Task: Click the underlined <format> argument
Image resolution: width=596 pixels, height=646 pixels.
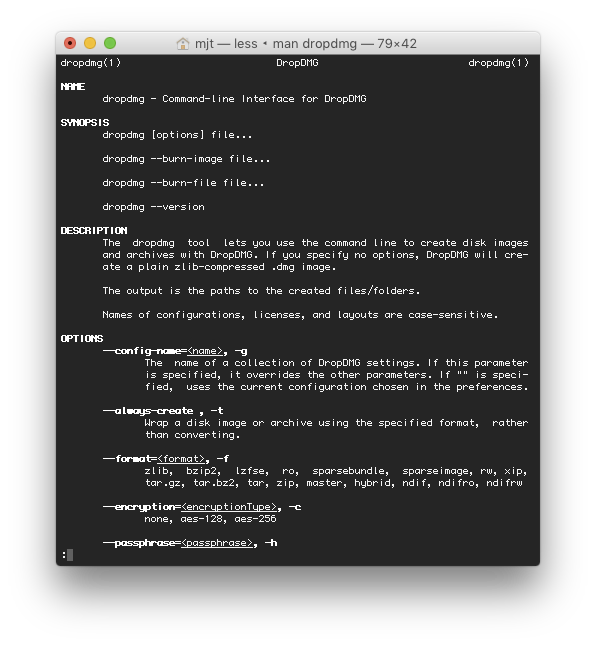Action: [181, 459]
